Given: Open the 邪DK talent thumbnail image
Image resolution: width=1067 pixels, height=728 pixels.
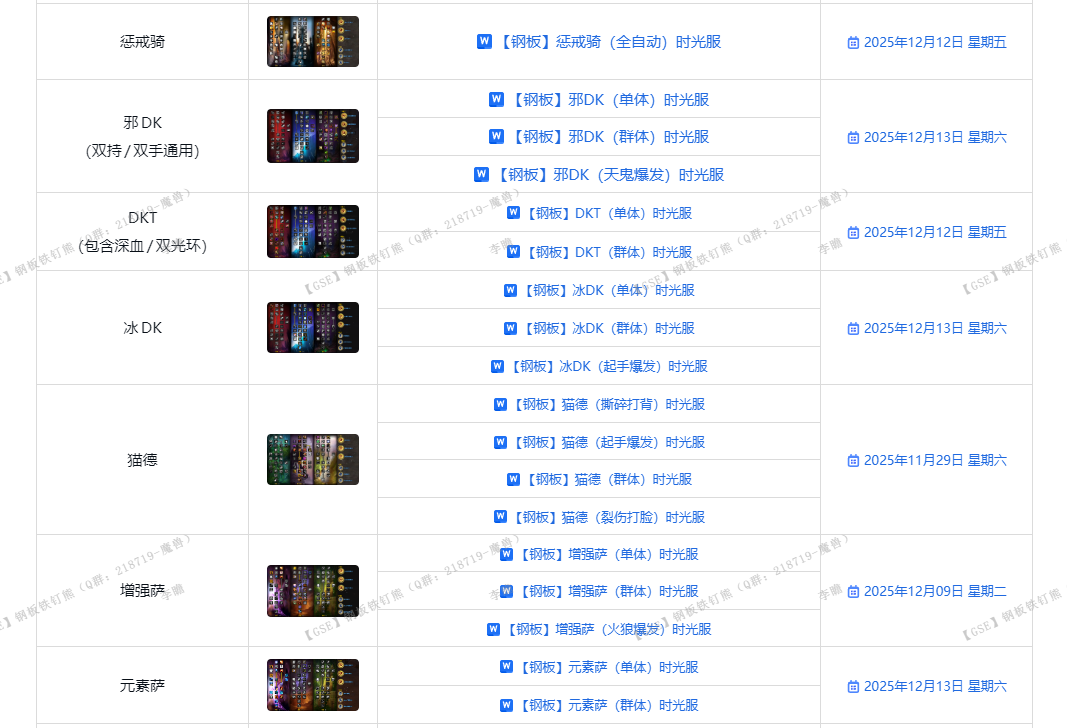Looking at the screenshot, I should pyautogui.click(x=312, y=136).
